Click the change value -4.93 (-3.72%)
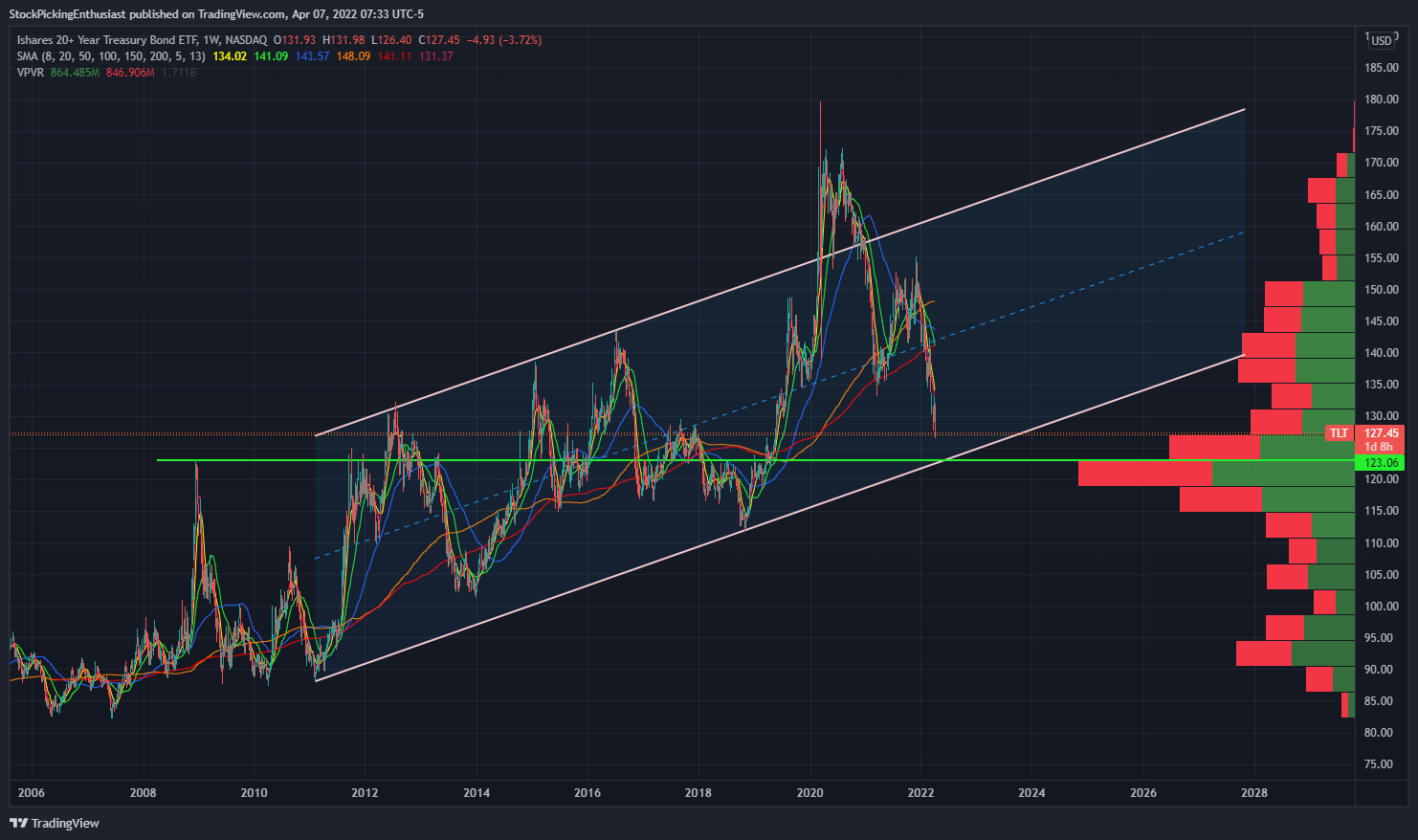This screenshot has height=840, width=1418. click(504, 40)
